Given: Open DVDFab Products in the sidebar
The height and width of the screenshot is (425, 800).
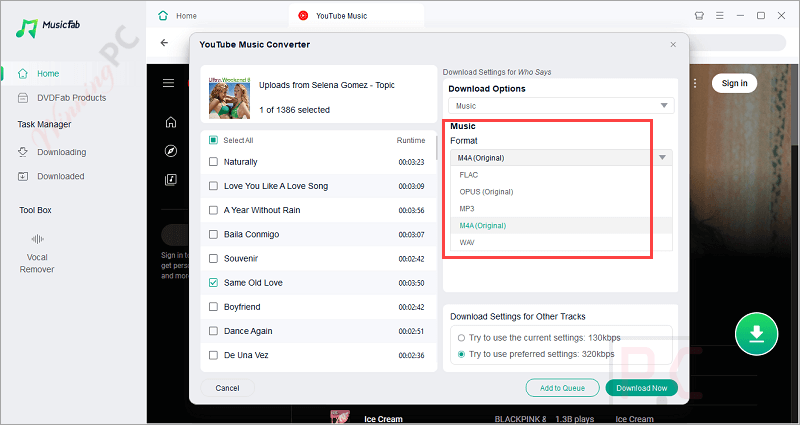Looking at the screenshot, I should click(62, 98).
